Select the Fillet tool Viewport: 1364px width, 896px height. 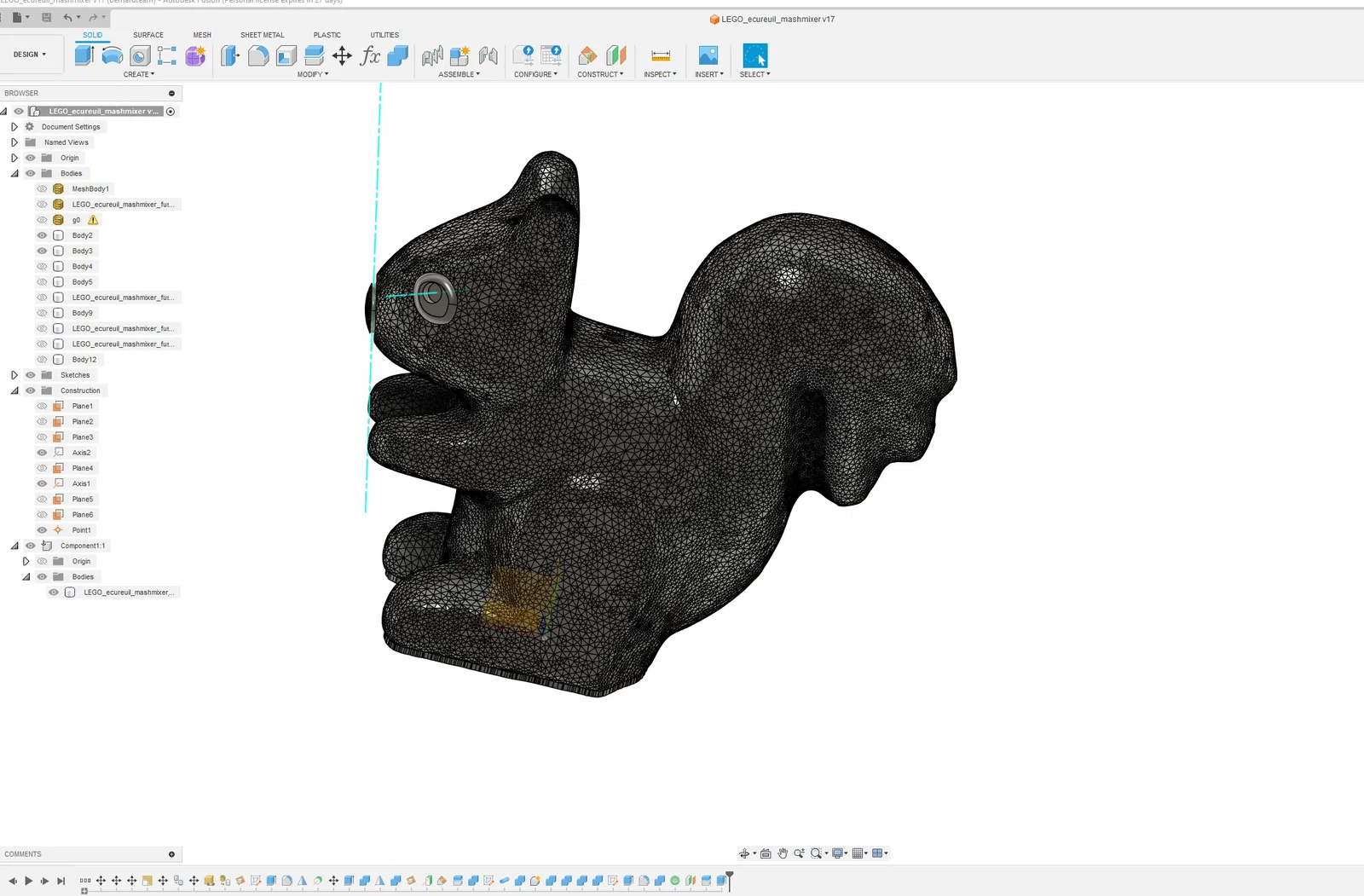tap(258, 55)
